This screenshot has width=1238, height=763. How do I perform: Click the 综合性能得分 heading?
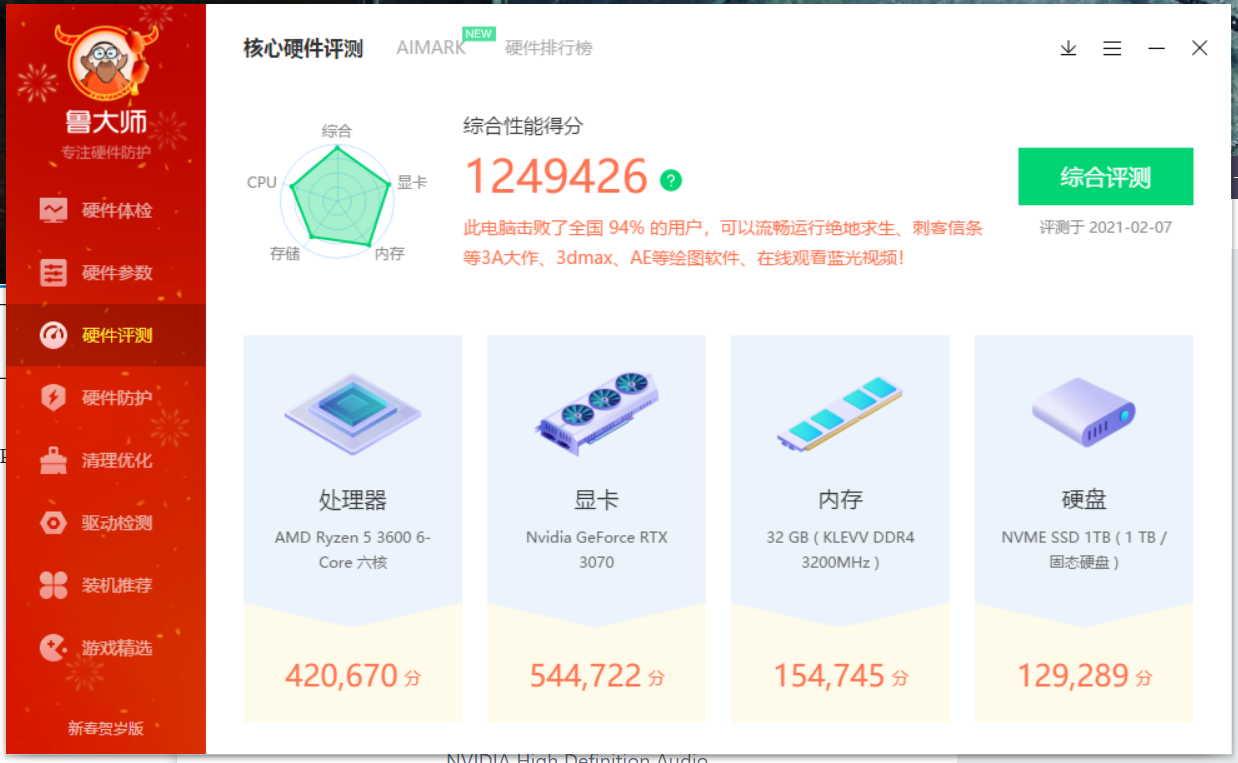click(523, 126)
